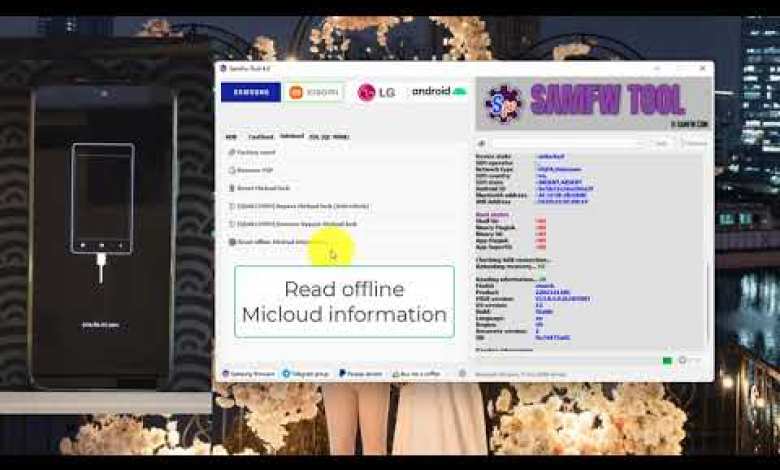The height and width of the screenshot is (470, 780).
Task: Click the round footer icon before status text
Action: (462, 374)
